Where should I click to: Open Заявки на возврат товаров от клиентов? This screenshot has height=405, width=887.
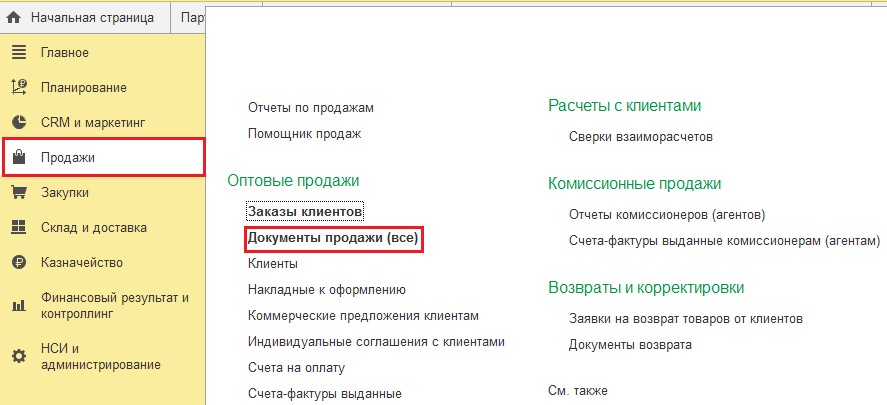[686, 318]
